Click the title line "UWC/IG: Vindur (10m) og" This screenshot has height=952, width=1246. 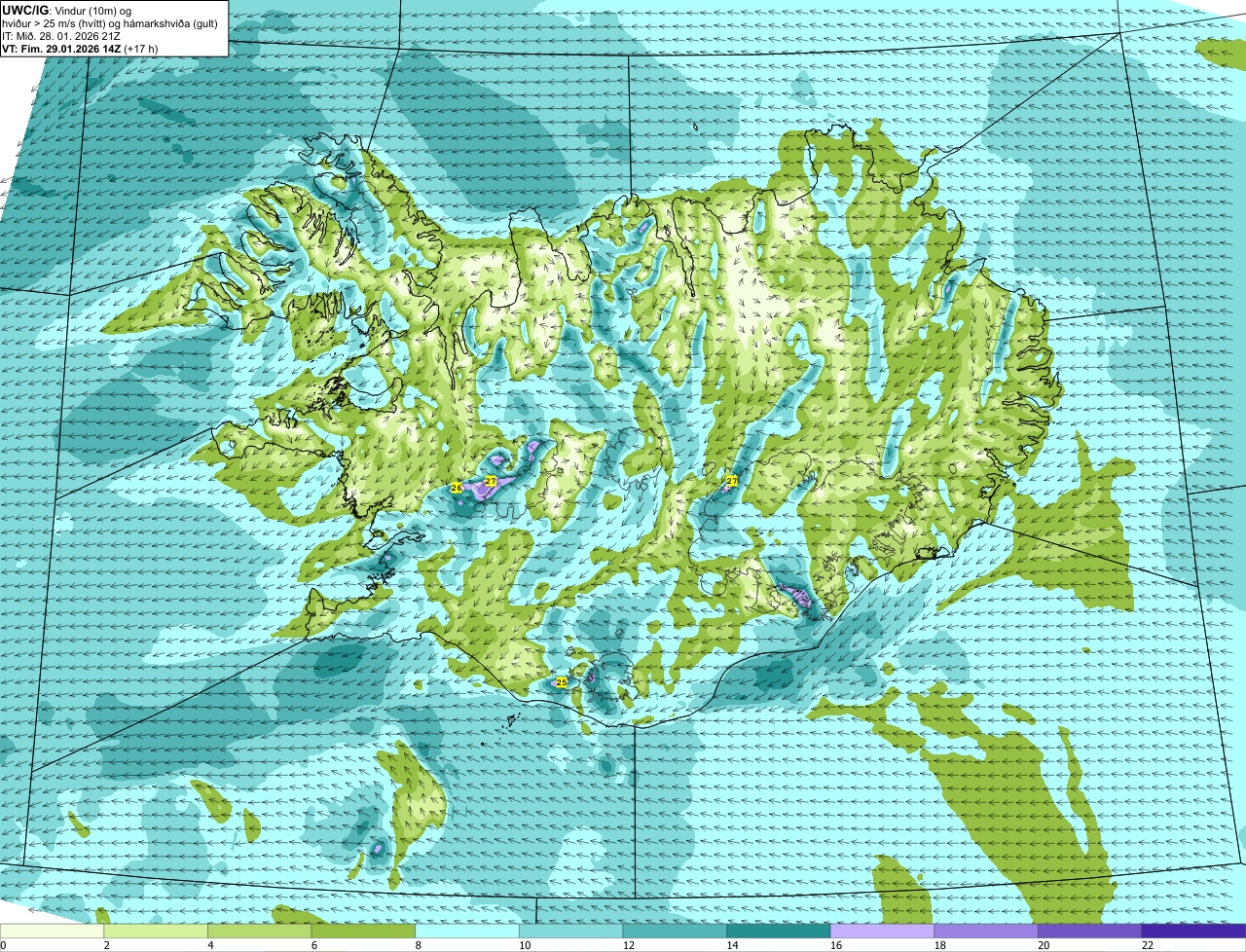tap(67, 10)
